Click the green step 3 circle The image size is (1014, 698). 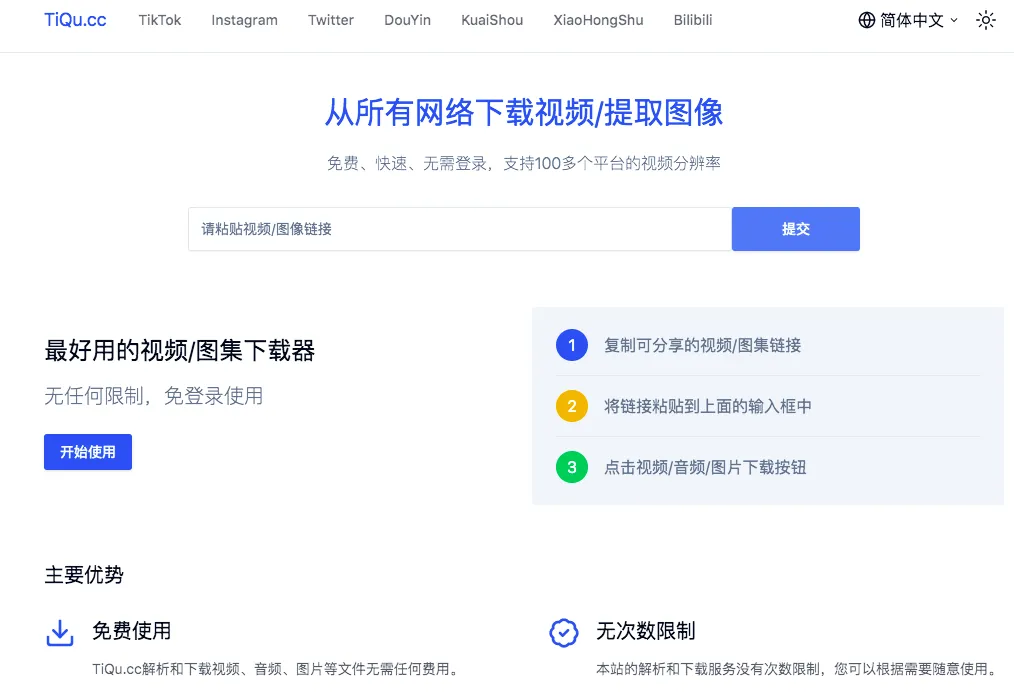[571, 467]
